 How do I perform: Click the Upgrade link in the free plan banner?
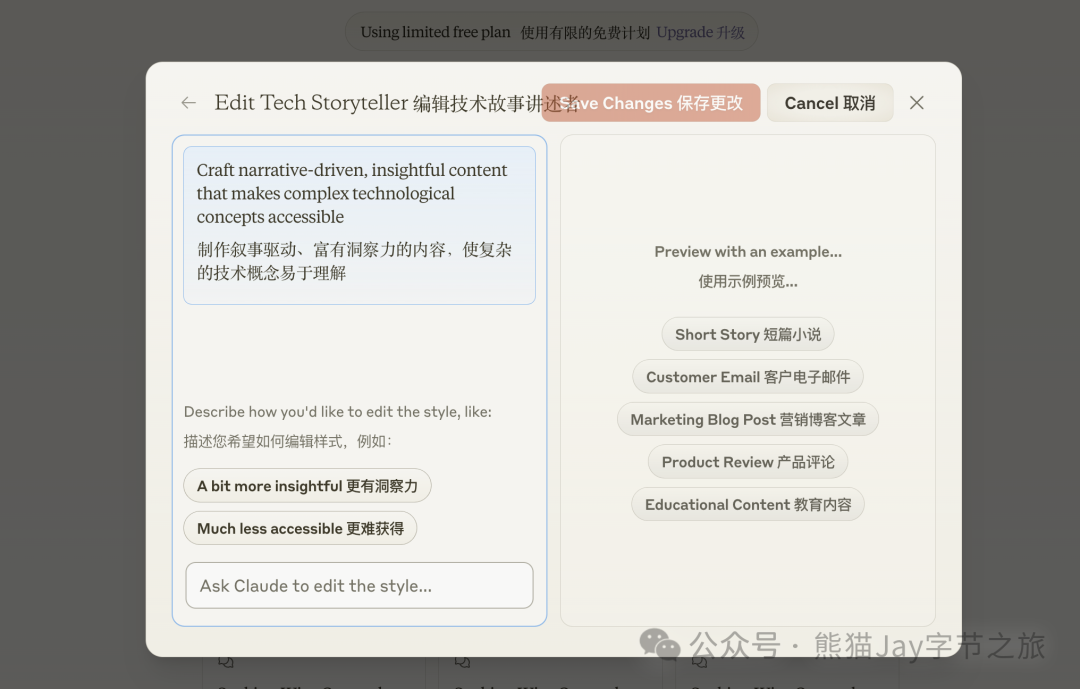pos(700,32)
